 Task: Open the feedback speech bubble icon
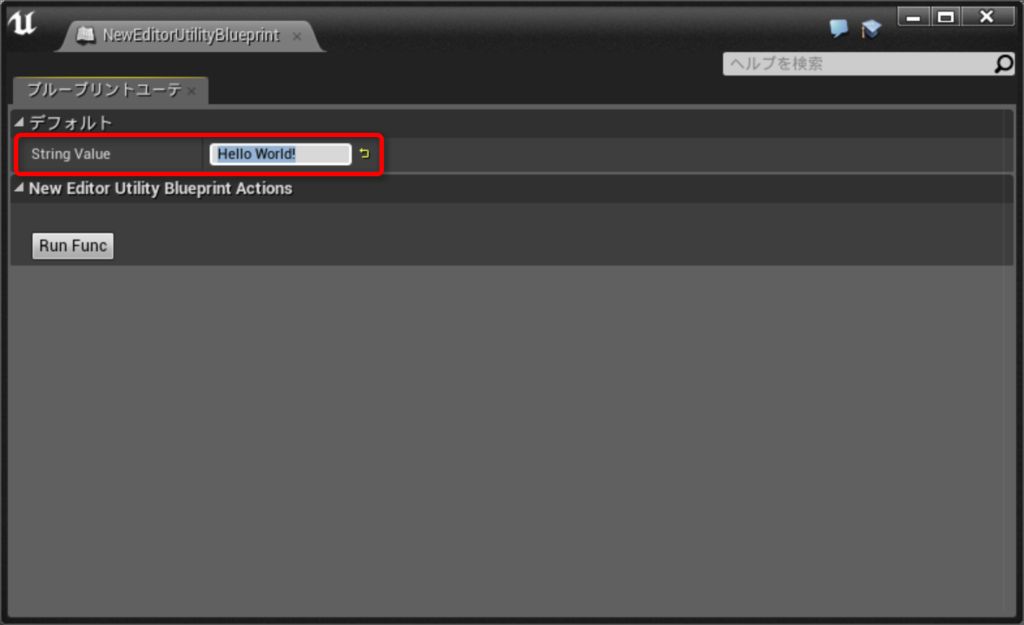[x=839, y=27]
